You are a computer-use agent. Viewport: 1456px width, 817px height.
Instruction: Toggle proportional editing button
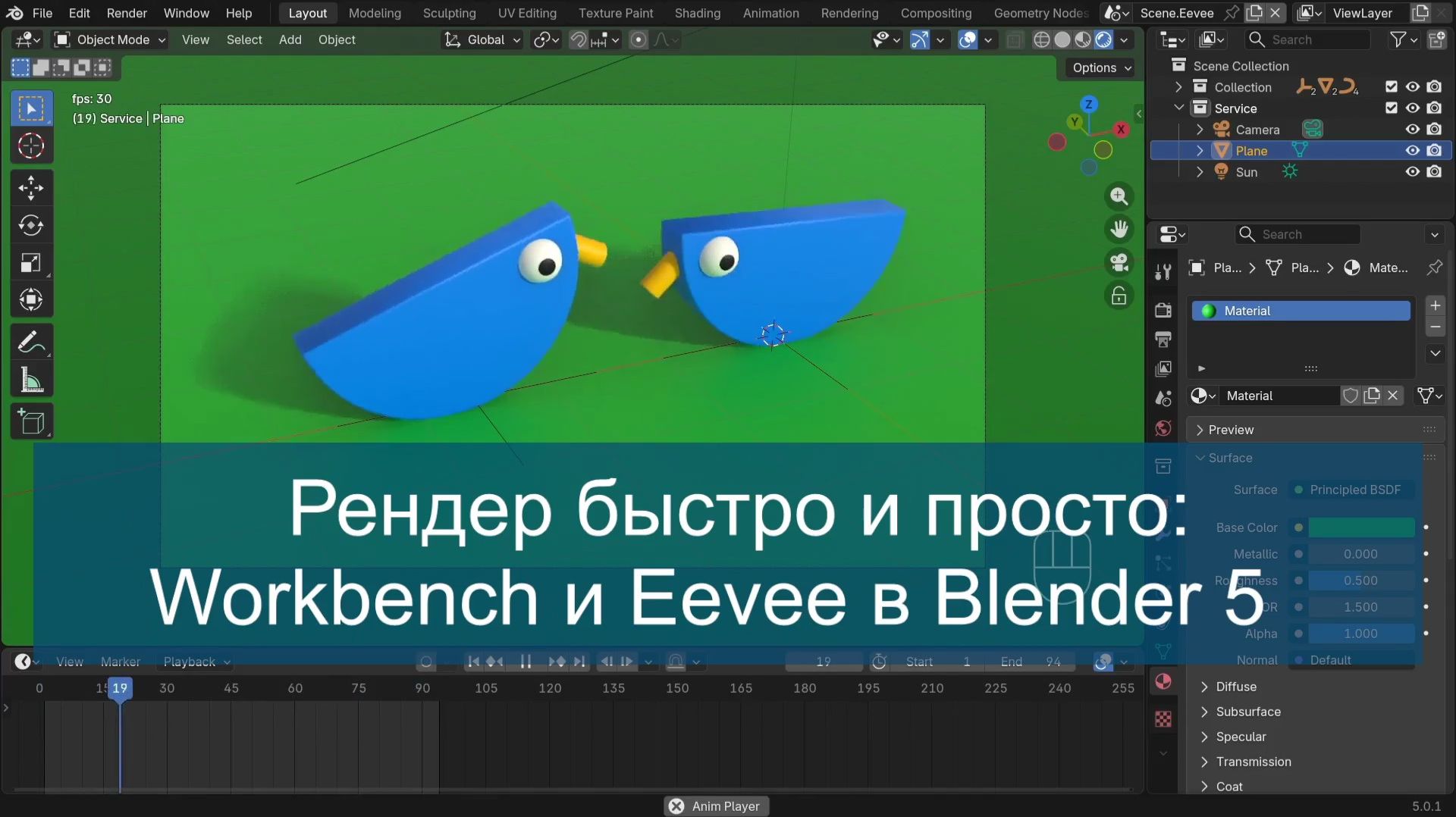point(639,40)
